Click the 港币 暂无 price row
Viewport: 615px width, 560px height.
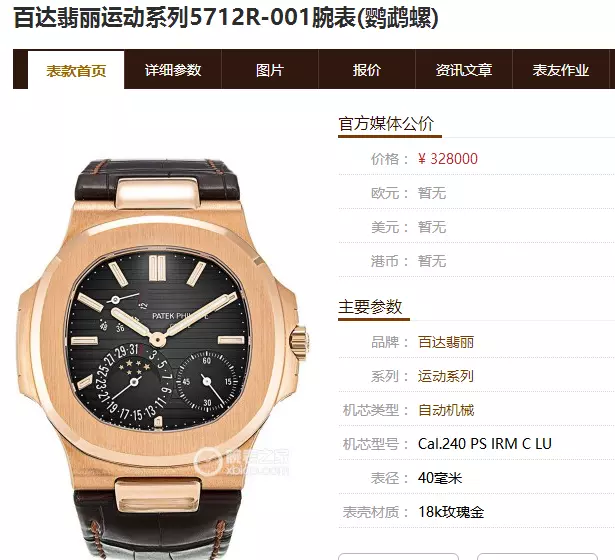pos(477,261)
